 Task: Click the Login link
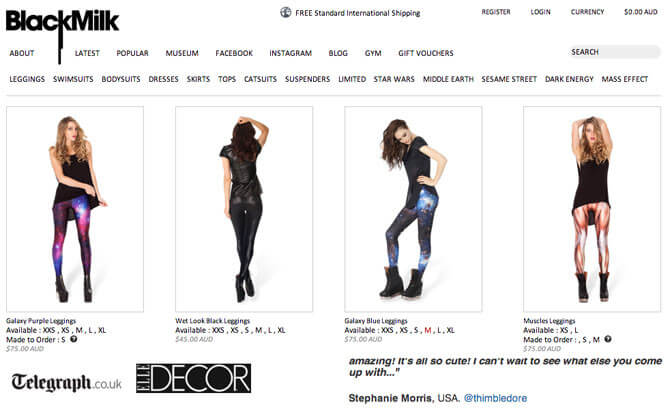tap(540, 12)
